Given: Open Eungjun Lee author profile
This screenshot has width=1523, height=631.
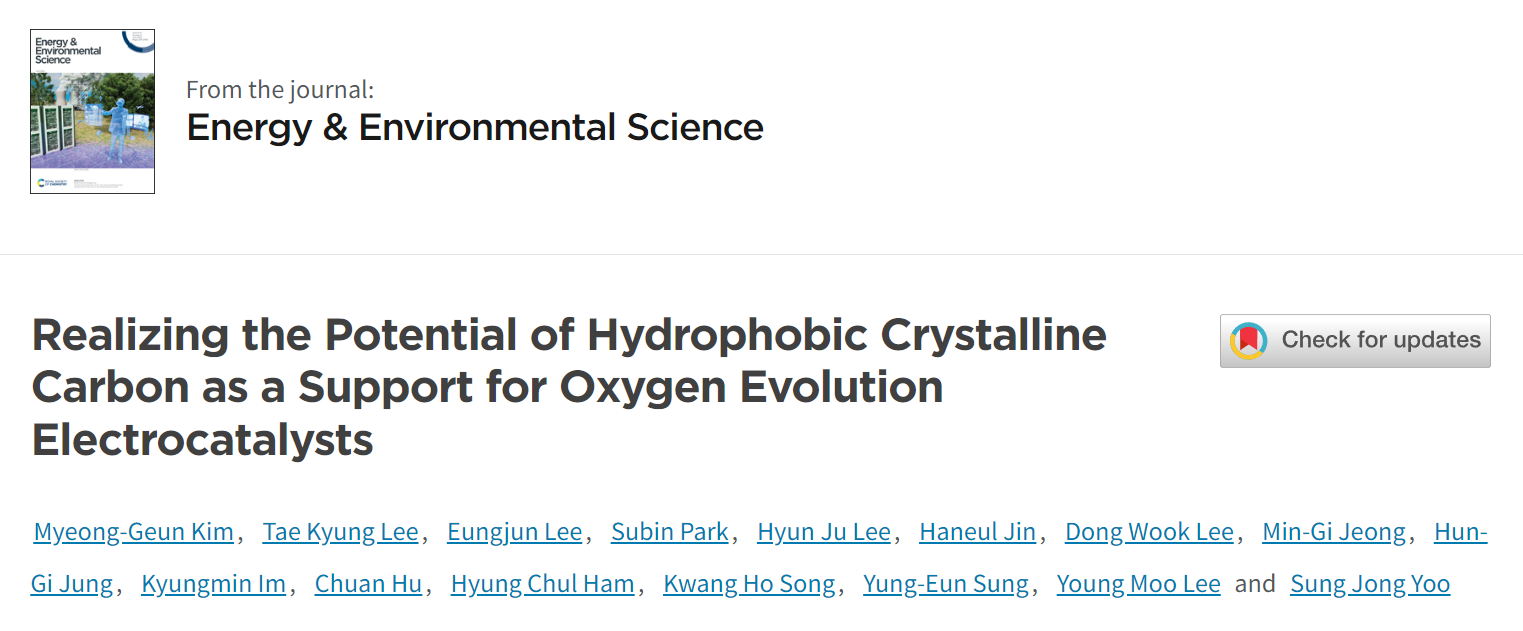Looking at the screenshot, I should coord(514,532).
